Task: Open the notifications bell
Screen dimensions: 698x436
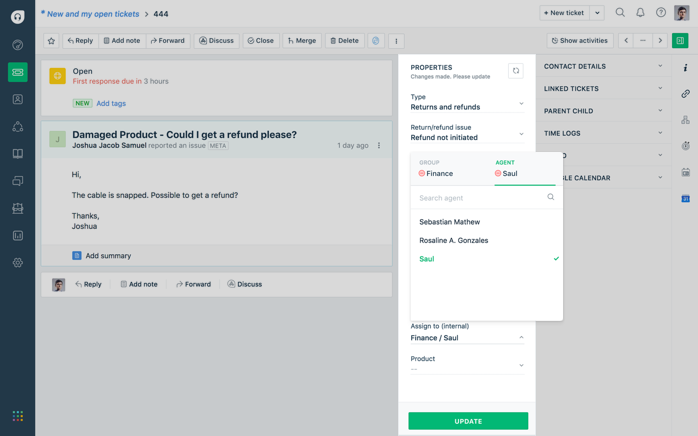Action: pyautogui.click(x=640, y=13)
